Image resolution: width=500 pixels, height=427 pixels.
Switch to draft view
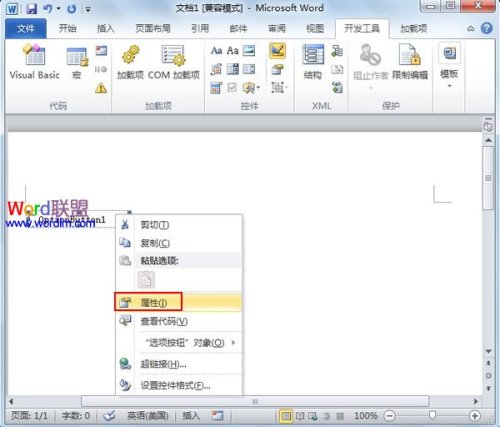[x=340, y=416]
